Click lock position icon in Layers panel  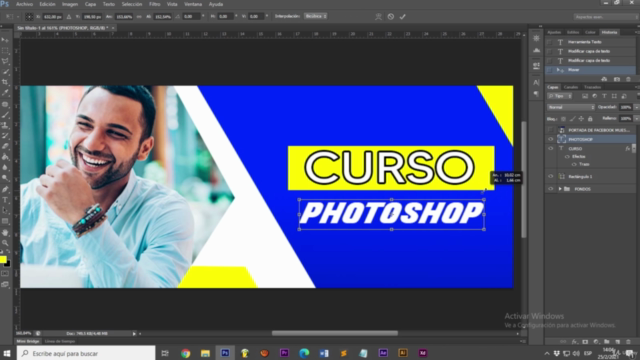[x=581, y=119]
